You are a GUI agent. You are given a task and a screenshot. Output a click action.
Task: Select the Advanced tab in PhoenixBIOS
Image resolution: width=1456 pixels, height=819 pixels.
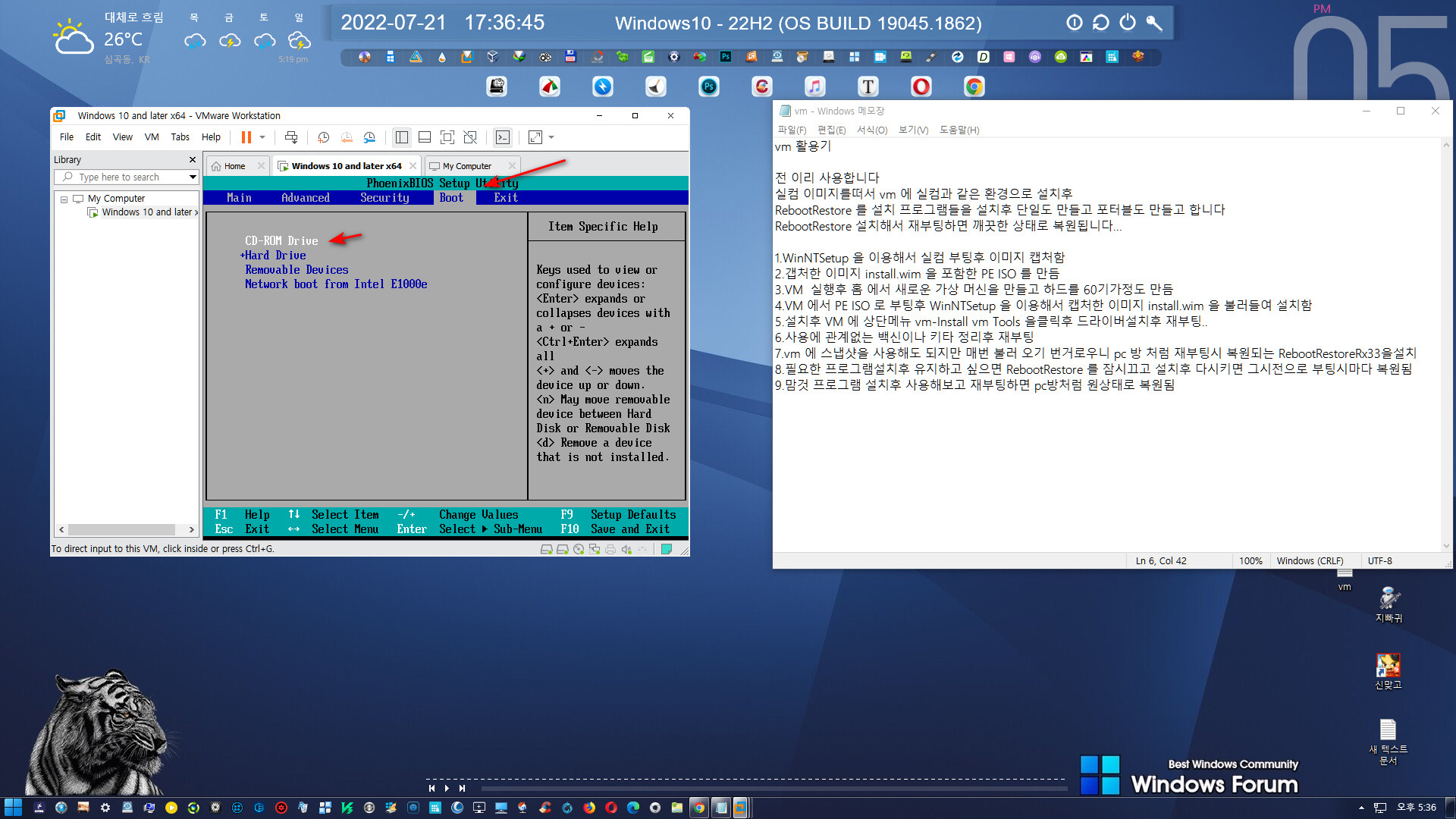306,198
